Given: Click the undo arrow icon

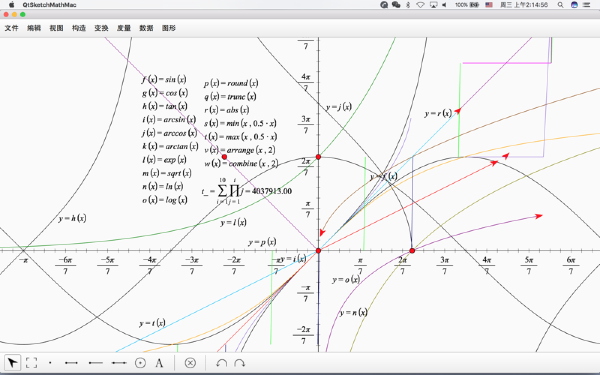Looking at the screenshot, I should pyautogui.click(x=221, y=363).
